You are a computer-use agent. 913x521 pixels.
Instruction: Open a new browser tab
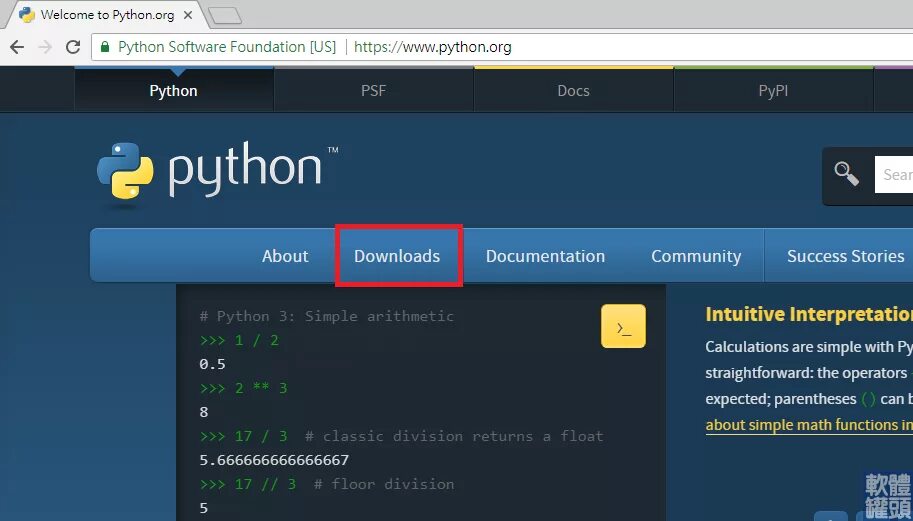pyautogui.click(x=225, y=16)
